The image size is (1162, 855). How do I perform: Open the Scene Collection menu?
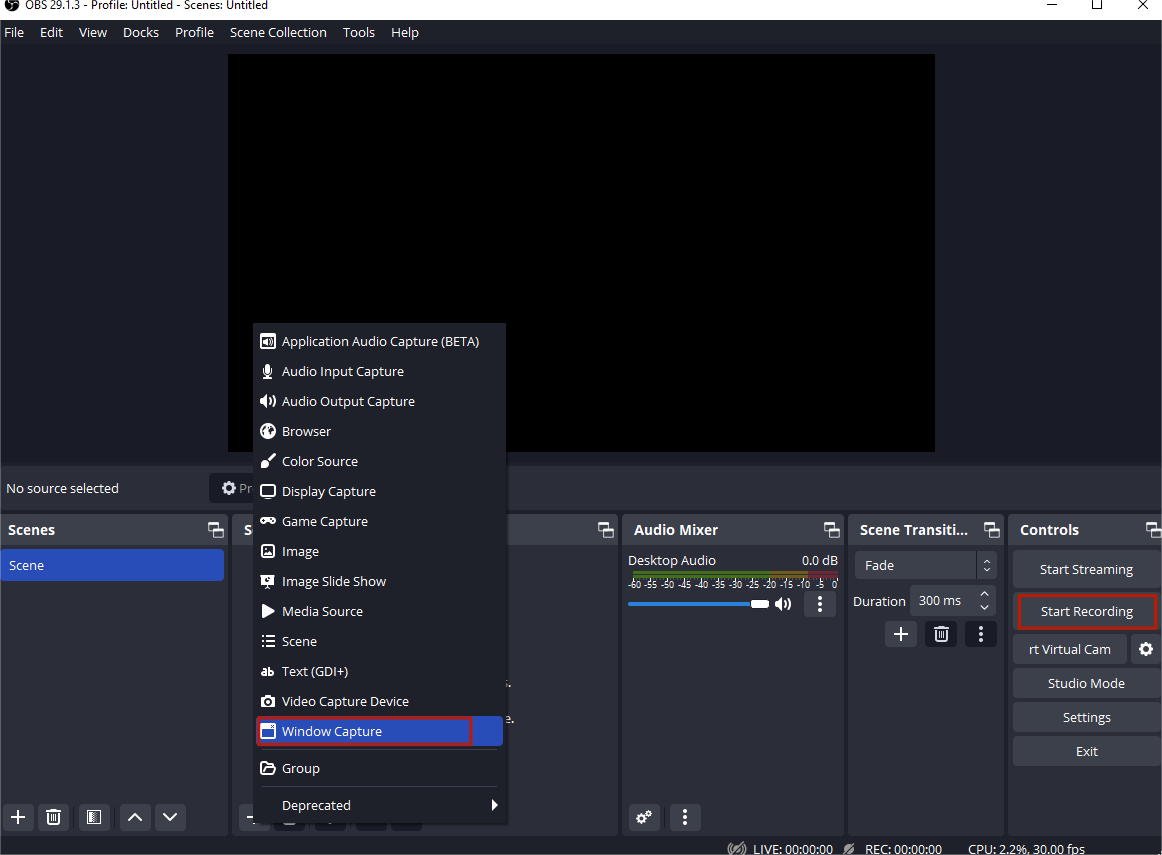pyautogui.click(x=278, y=32)
